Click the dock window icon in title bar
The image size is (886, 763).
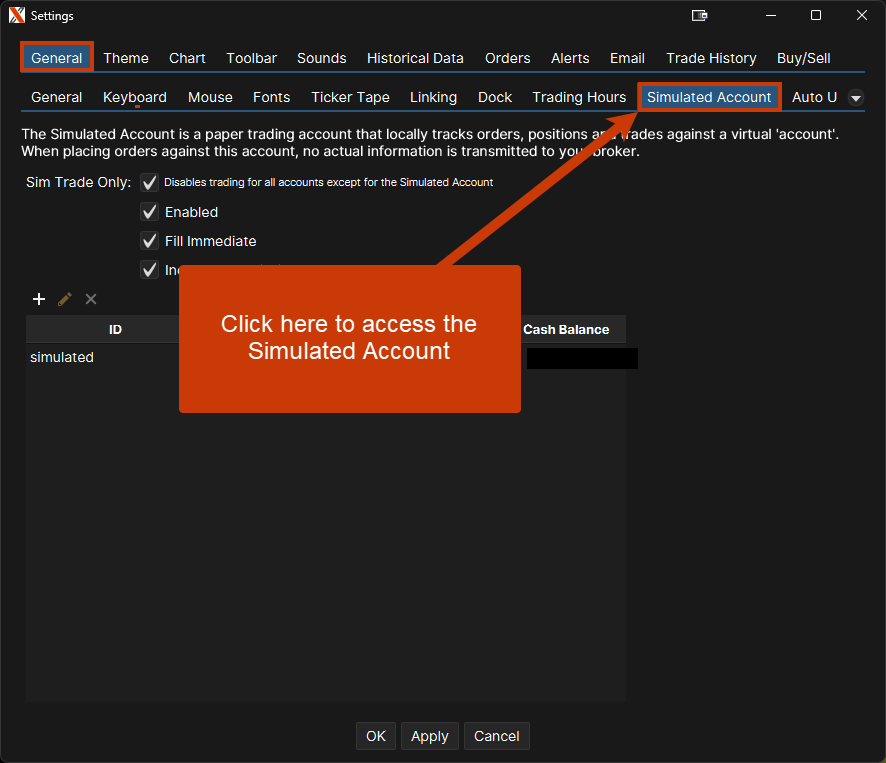tap(700, 16)
